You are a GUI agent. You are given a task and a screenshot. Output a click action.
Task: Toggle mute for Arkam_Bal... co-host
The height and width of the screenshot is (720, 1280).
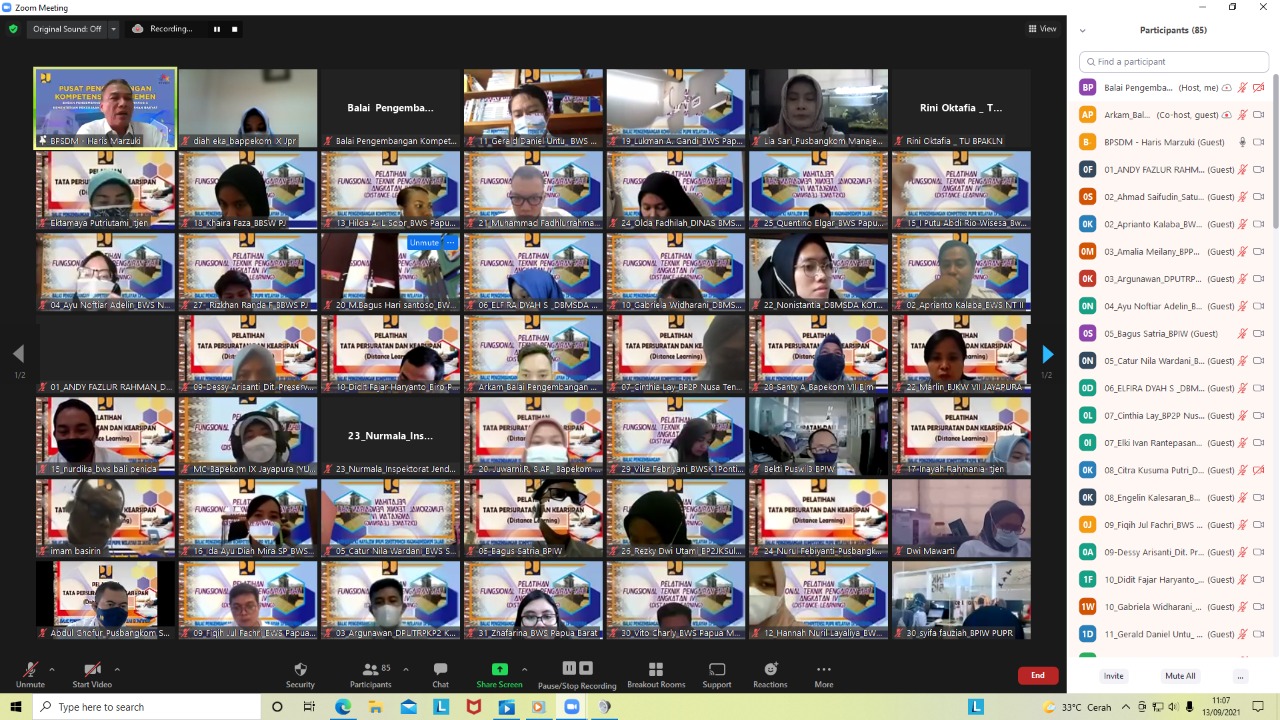[x=1242, y=115]
